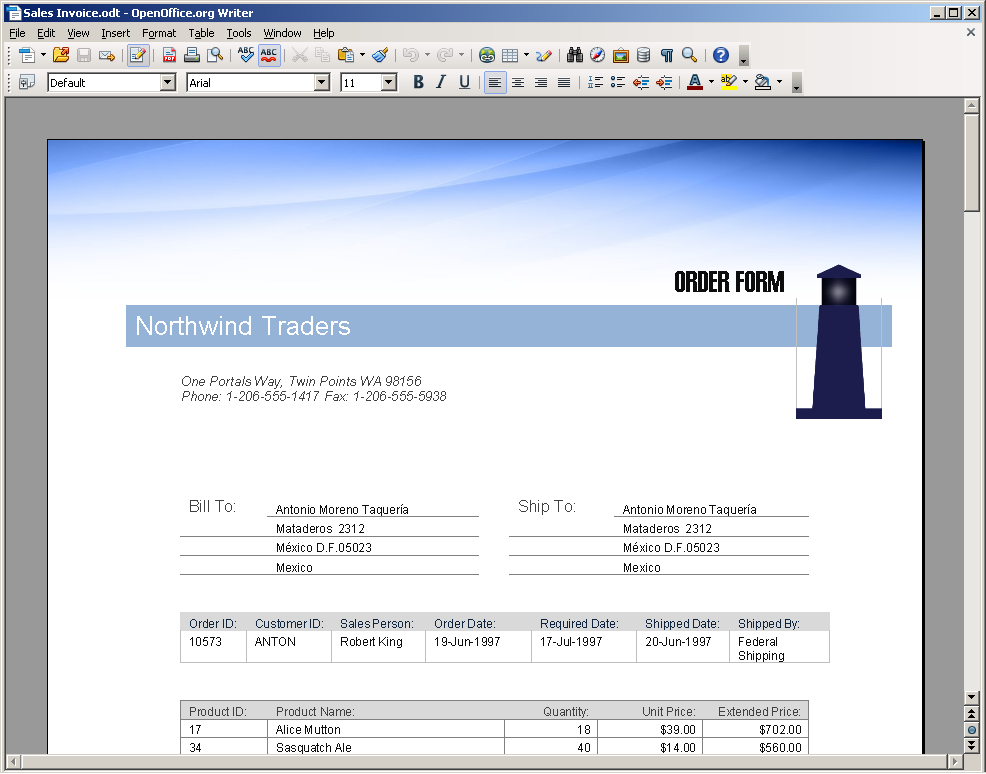Image resolution: width=986 pixels, height=774 pixels.
Task: Open the font size dropdown list
Action: click(389, 83)
